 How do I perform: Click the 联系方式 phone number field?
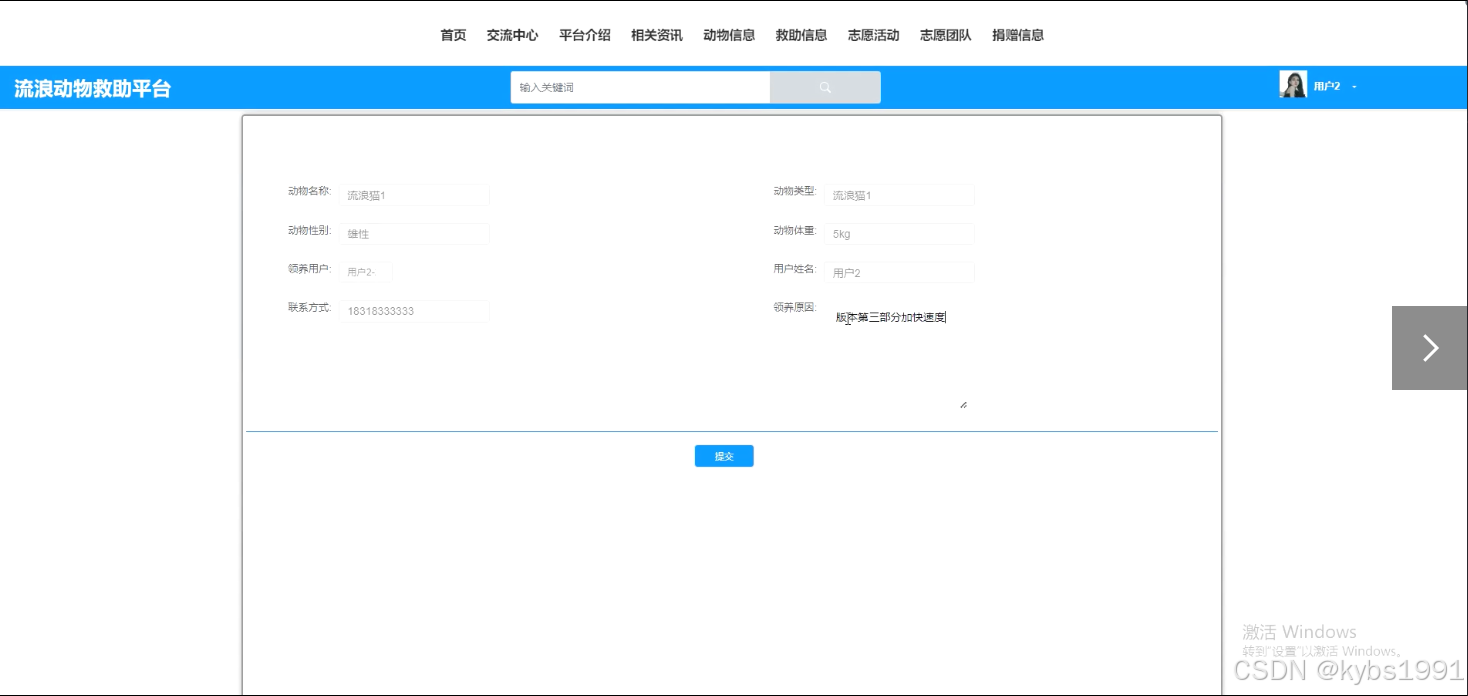[x=414, y=311]
